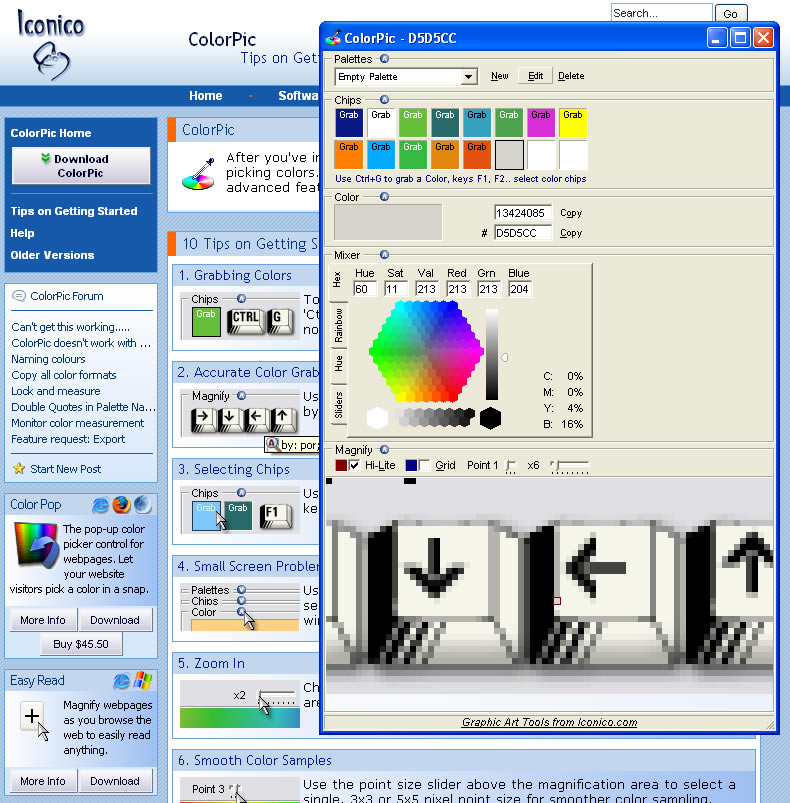Collapse the Chips section arrow in ColorPic
The image size is (790, 803).
click(384, 100)
